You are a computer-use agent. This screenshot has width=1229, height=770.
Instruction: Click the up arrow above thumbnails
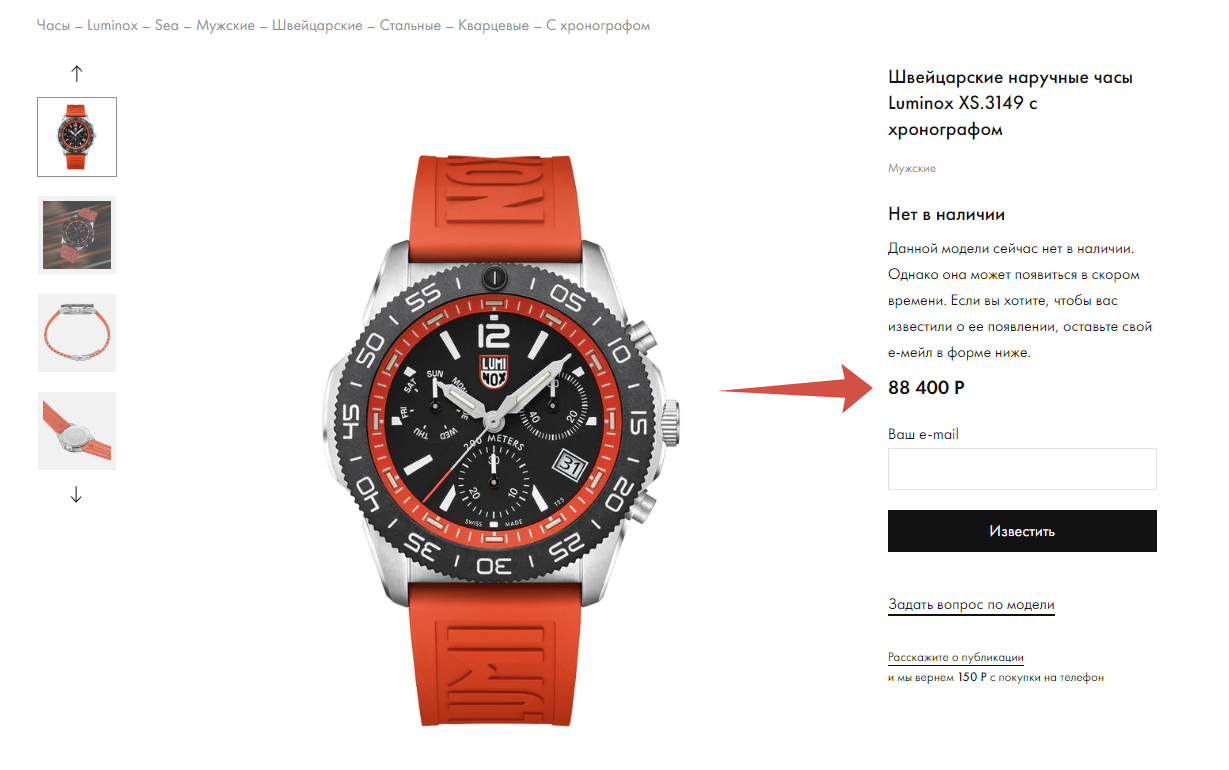click(x=77, y=73)
